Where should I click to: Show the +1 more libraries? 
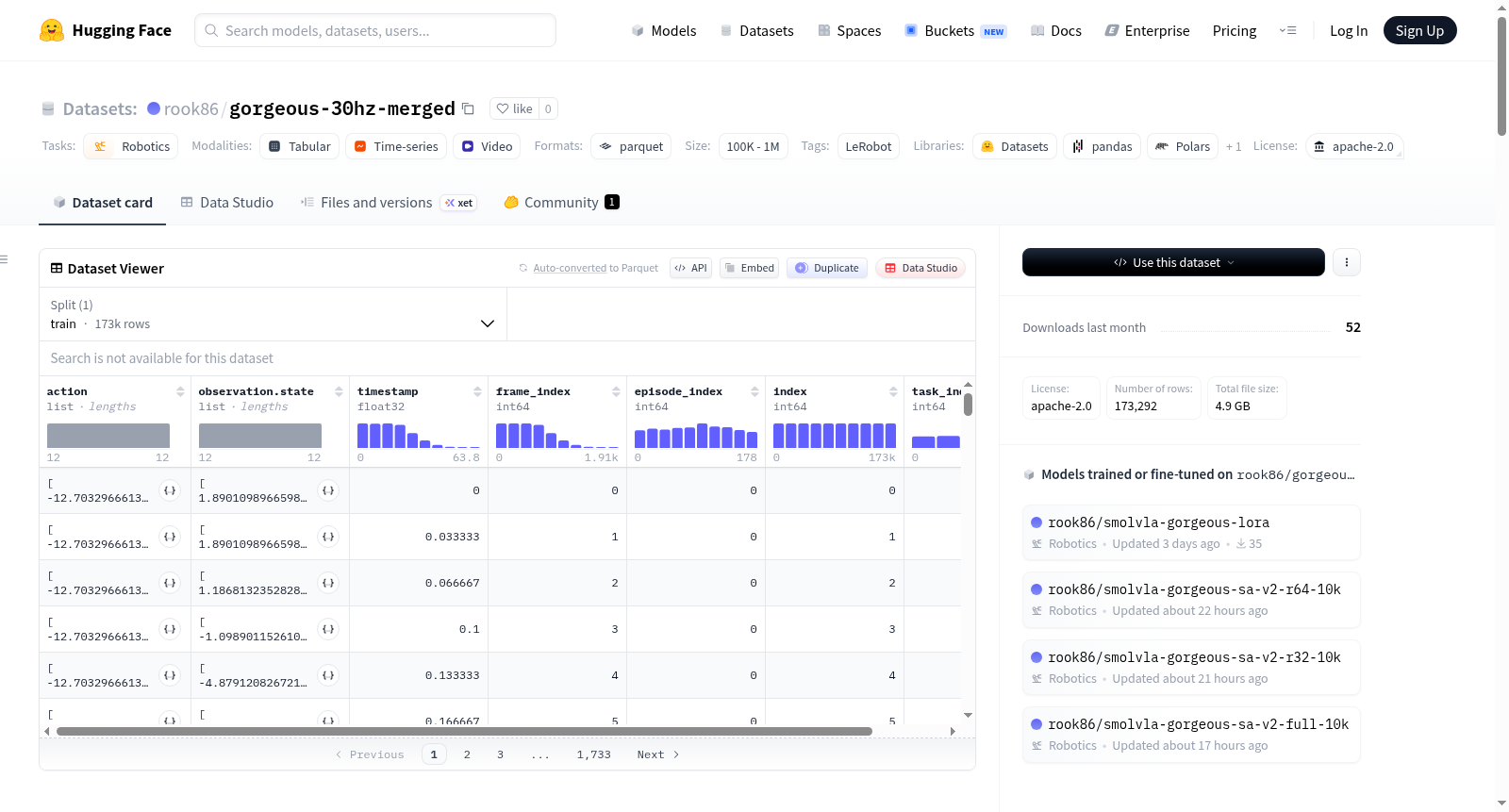[x=1234, y=146]
